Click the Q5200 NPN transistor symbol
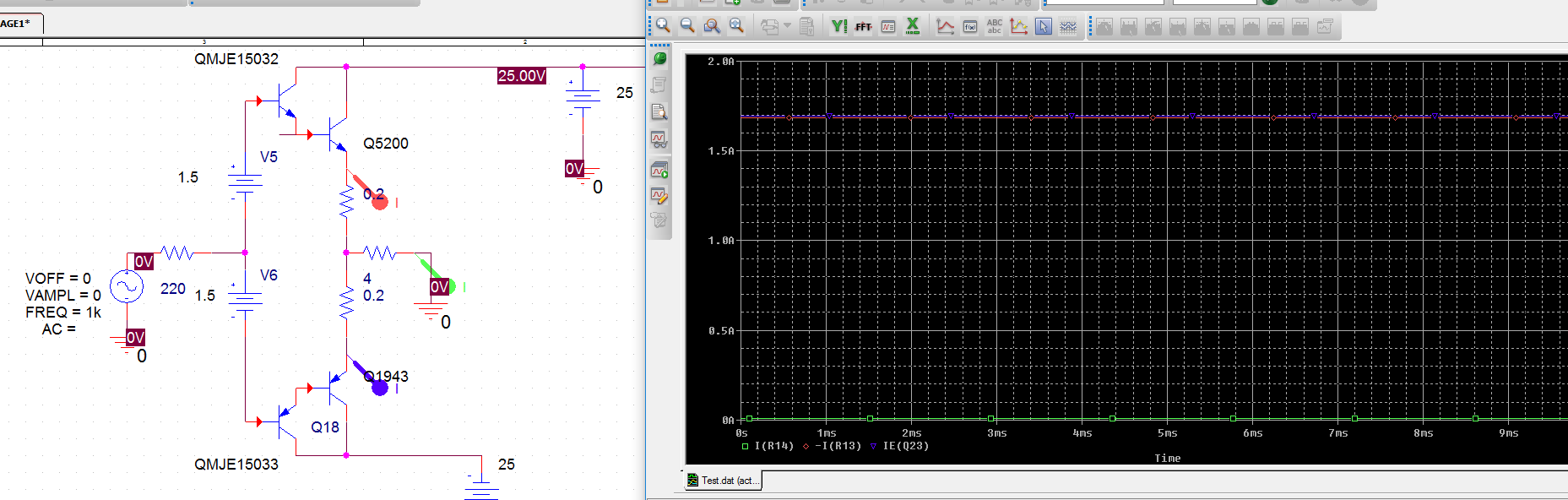Image resolution: width=1568 pixels, height=500 pixels. point(336,135)
